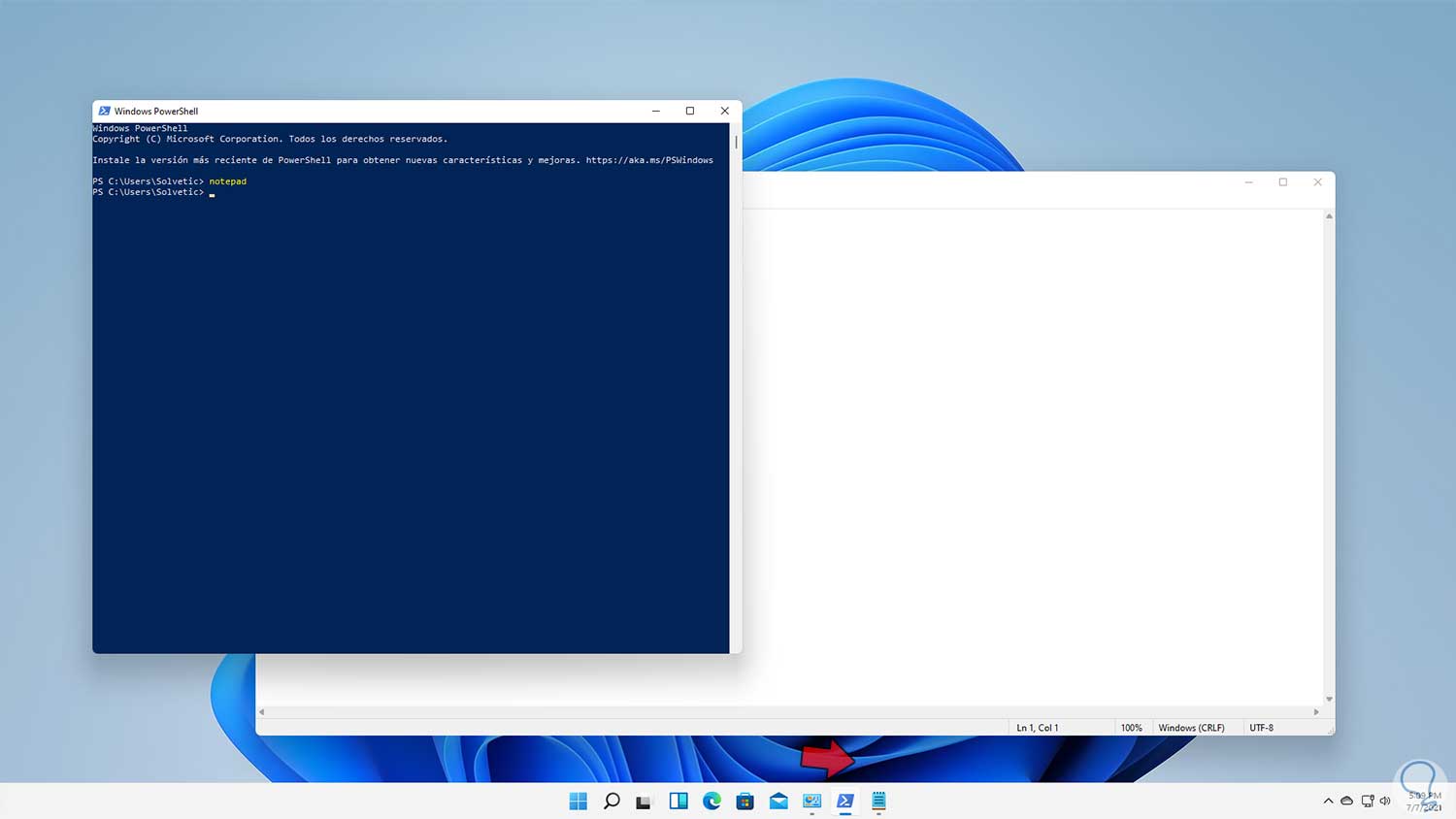1456x819 pixels.
Task: Click the https://aka.ms/PSWindows URL text
Action: pyautogui.click(x=649, y=160)
